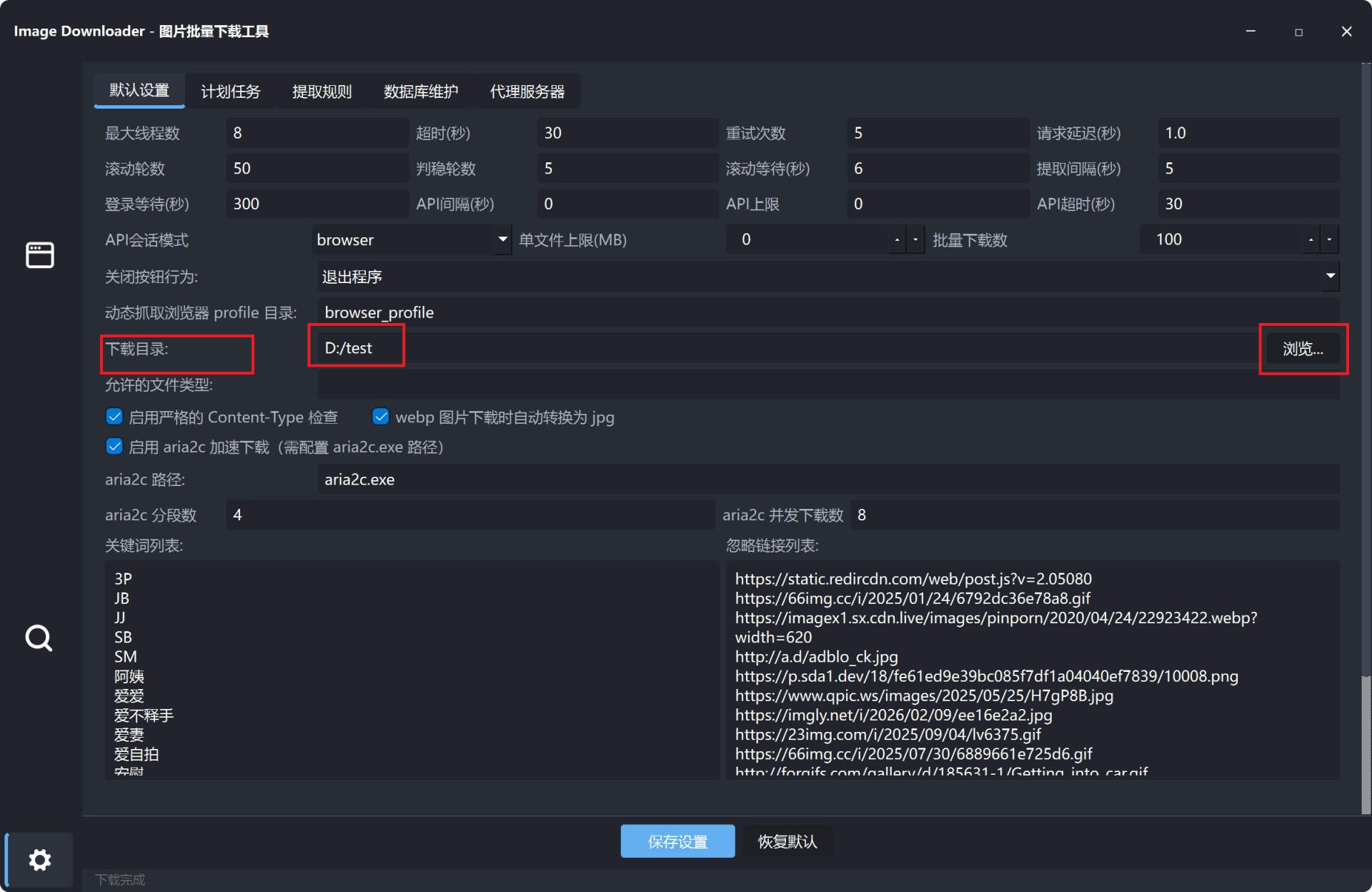Image resolution: width=1372 pixels, height=892 pixels.
Task: Minimize the Image Downloader window
Action: point(1251,31)
